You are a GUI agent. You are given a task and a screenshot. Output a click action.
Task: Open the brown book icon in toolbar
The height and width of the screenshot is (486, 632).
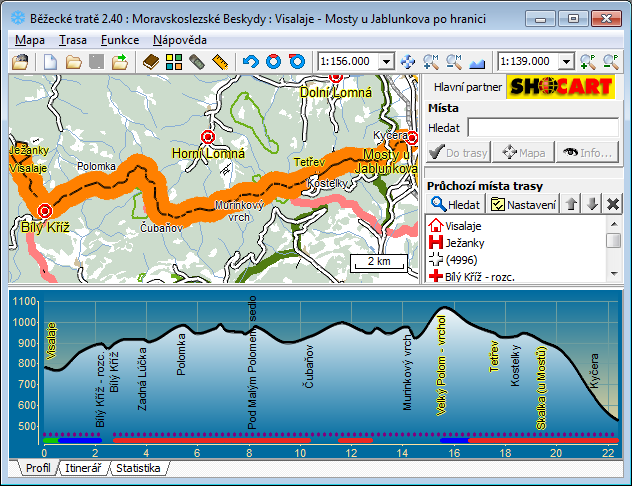(151, 62)
